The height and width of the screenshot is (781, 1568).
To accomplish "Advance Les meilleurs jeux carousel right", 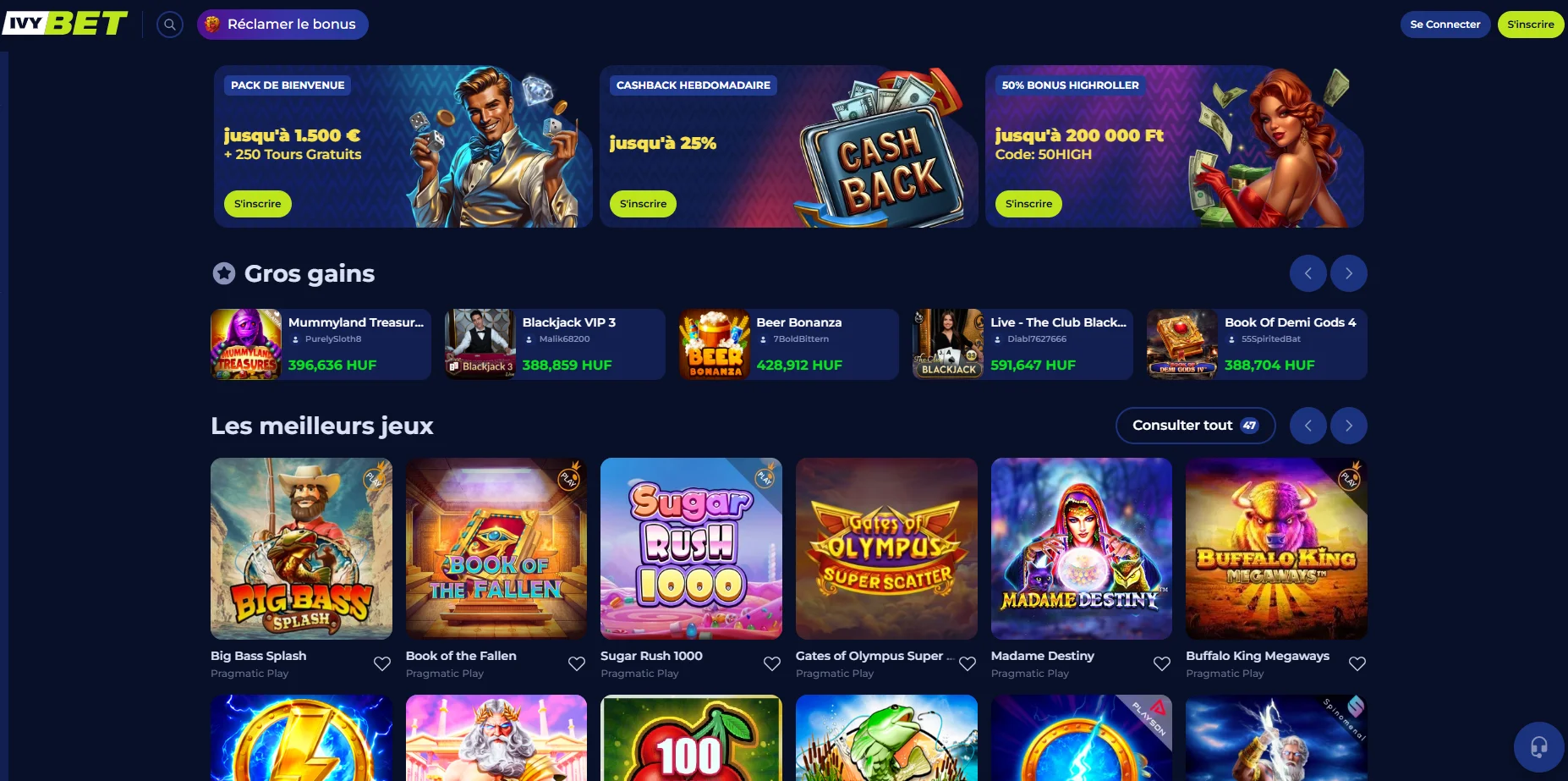I will pyautogui.click(x=1349, y=426).
